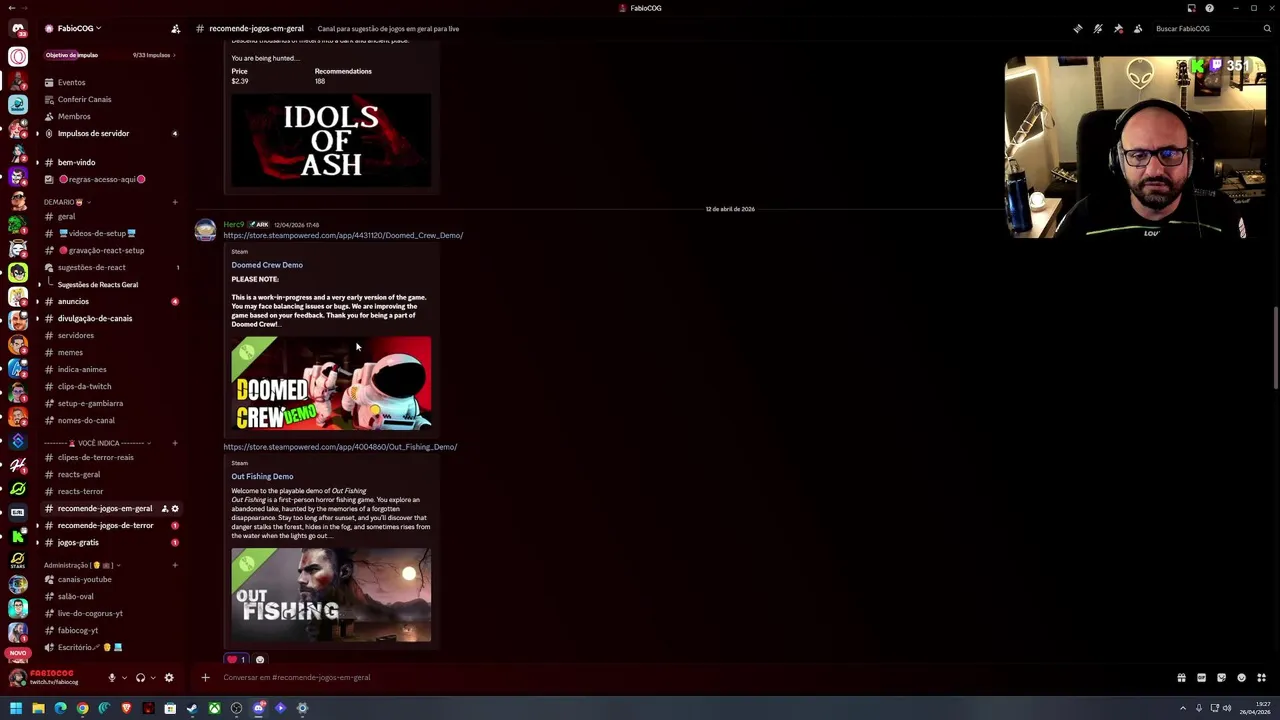The image size is (1280, 720).
Task: Add channel to the VOCÊ INDICA category
Action: pos(175,443)
